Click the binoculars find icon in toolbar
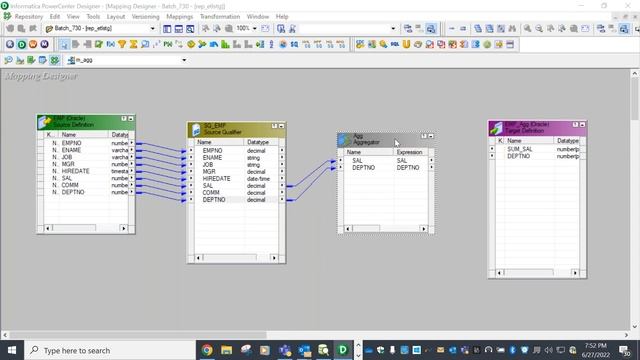 click(x=512, y=29)
